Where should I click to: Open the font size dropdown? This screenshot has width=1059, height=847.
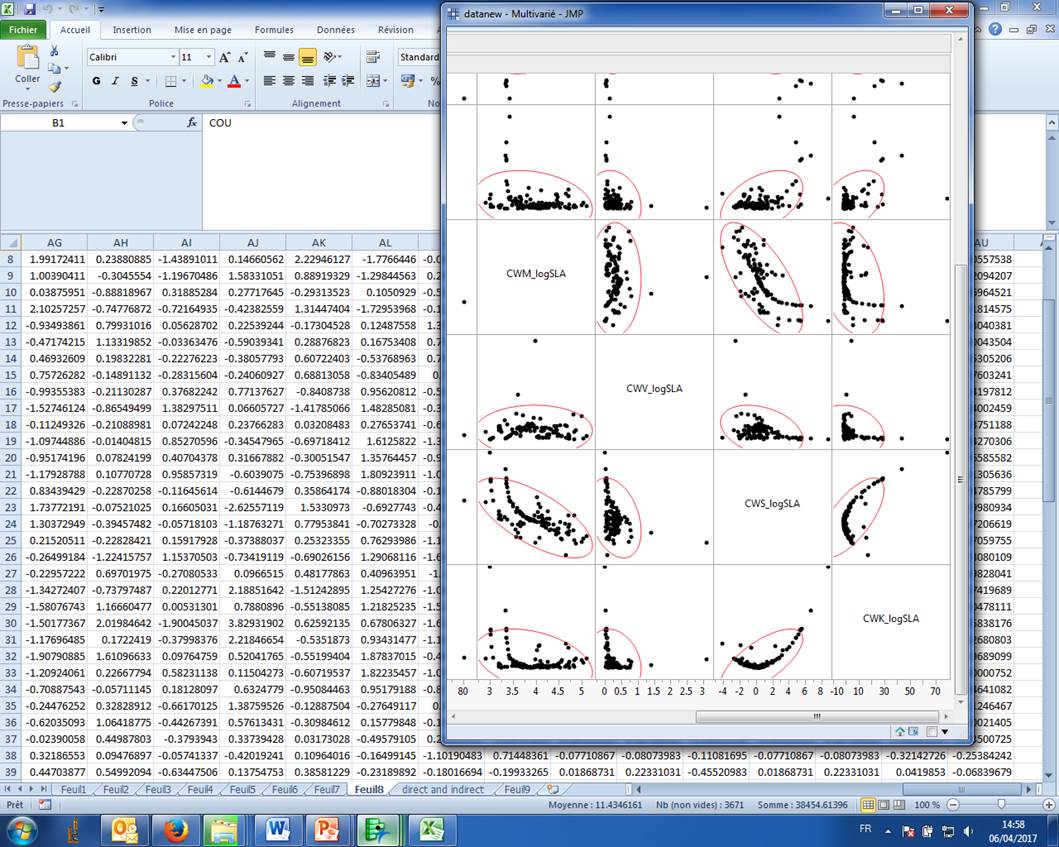(x=208, y=57)
